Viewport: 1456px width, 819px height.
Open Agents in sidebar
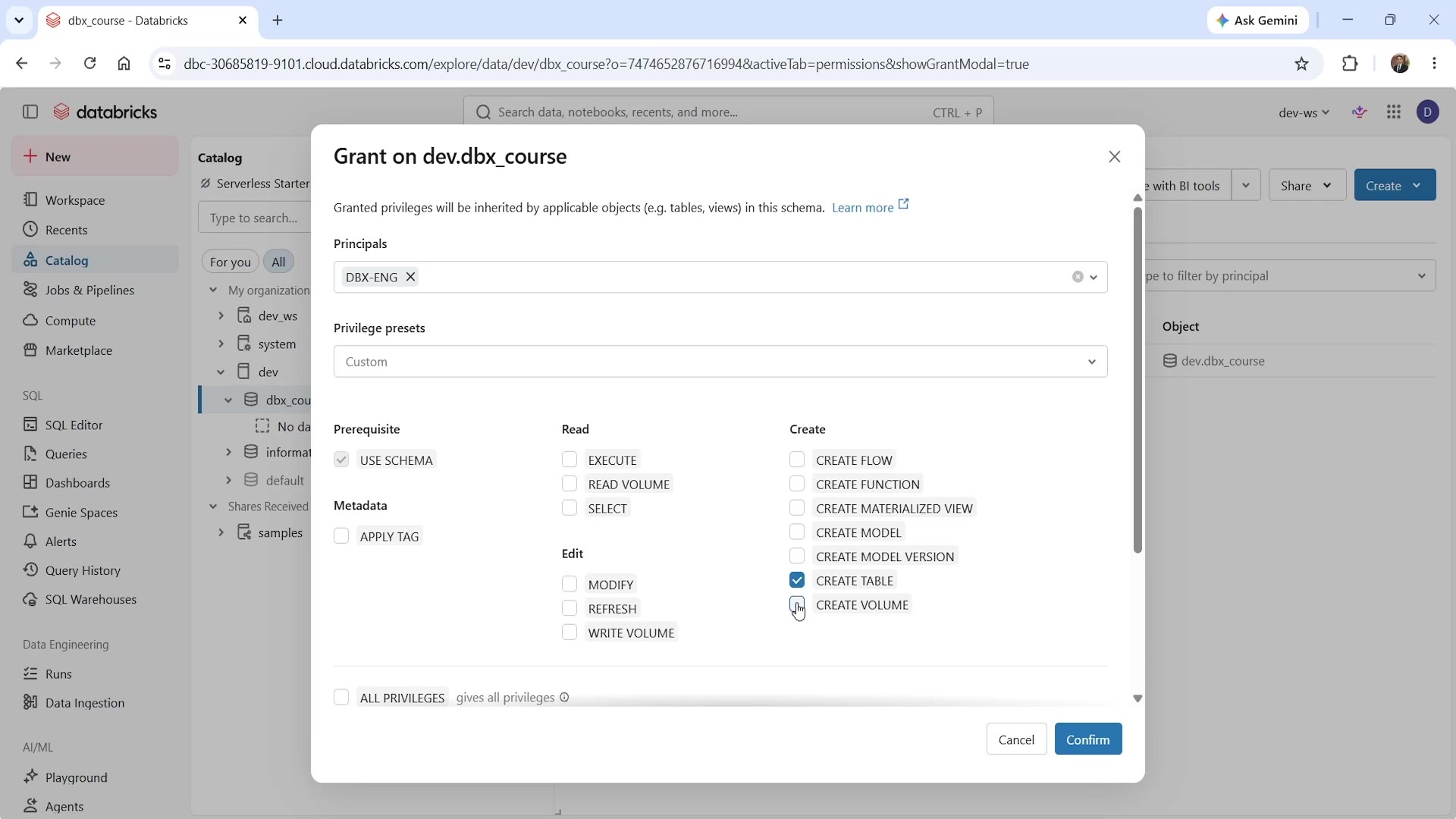[x=95, y=806]
